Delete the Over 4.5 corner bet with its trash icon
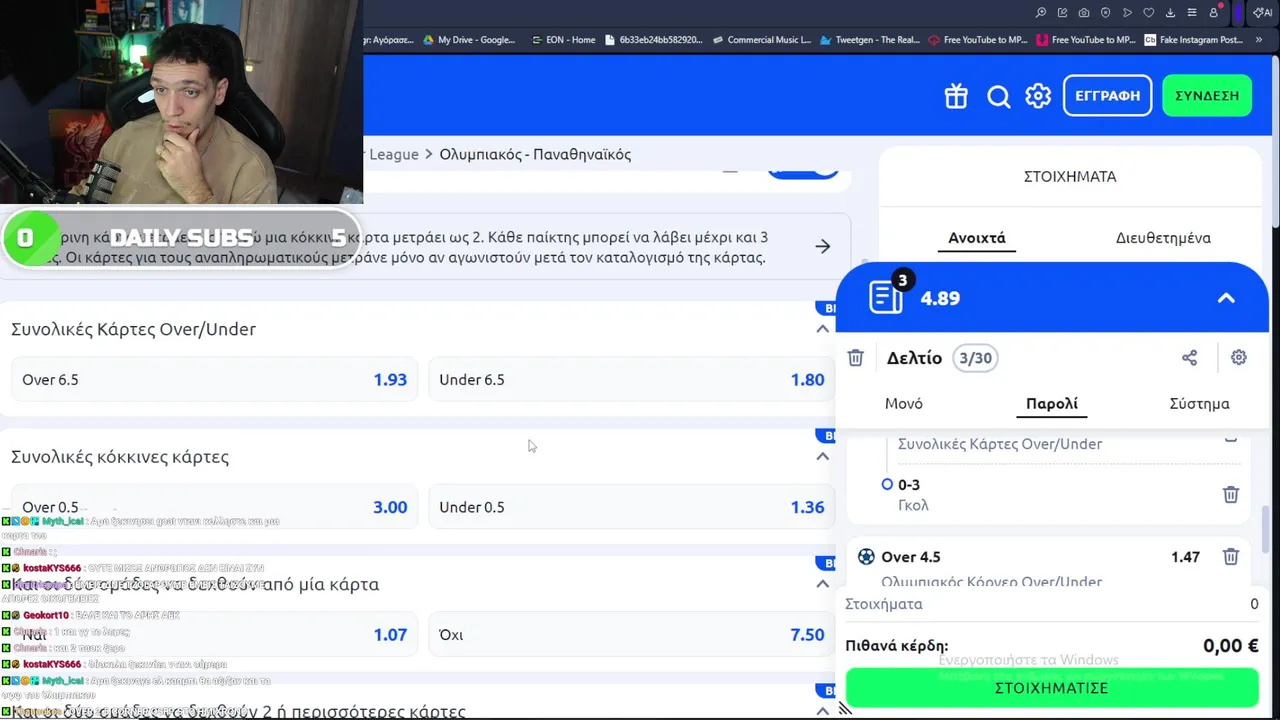 1231,557
